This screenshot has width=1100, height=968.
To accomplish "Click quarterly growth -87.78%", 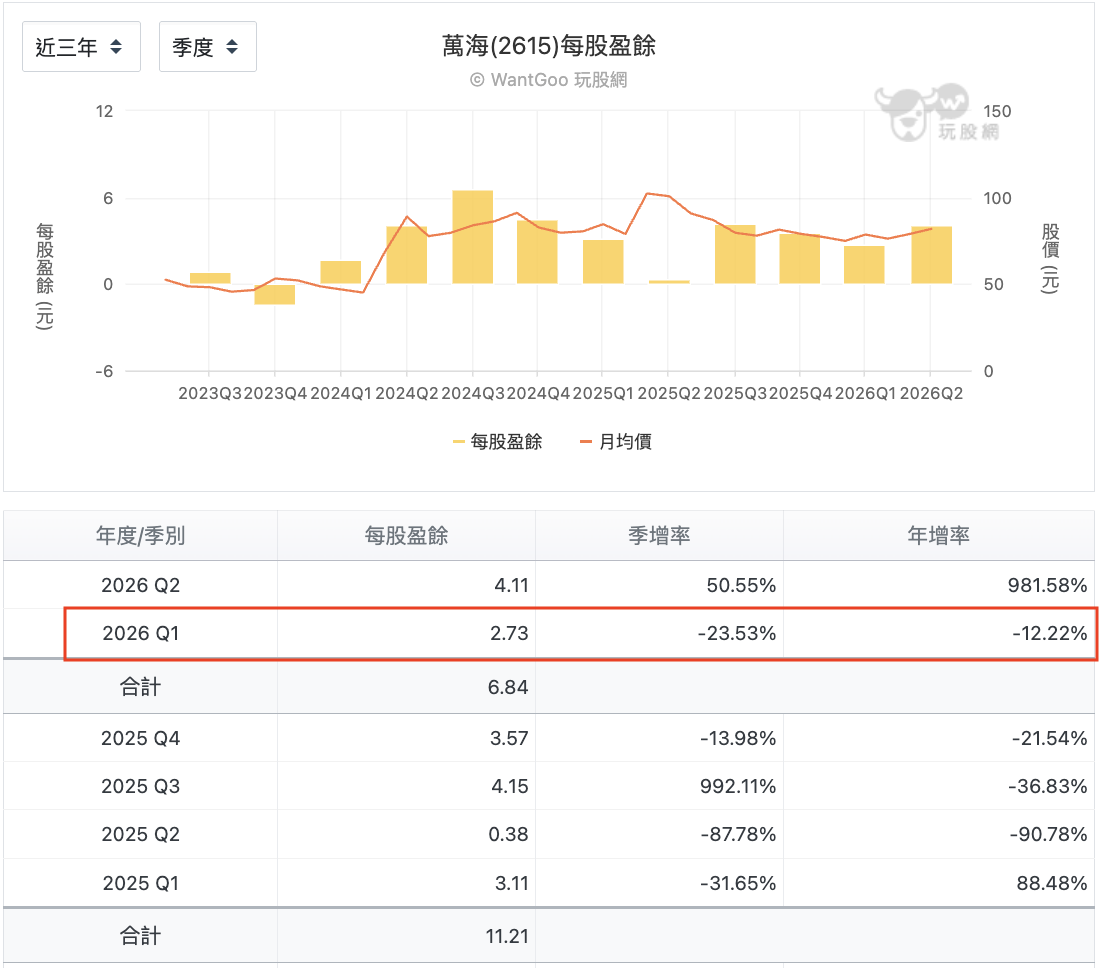I will pyautogui.click(x=738, y=834).
